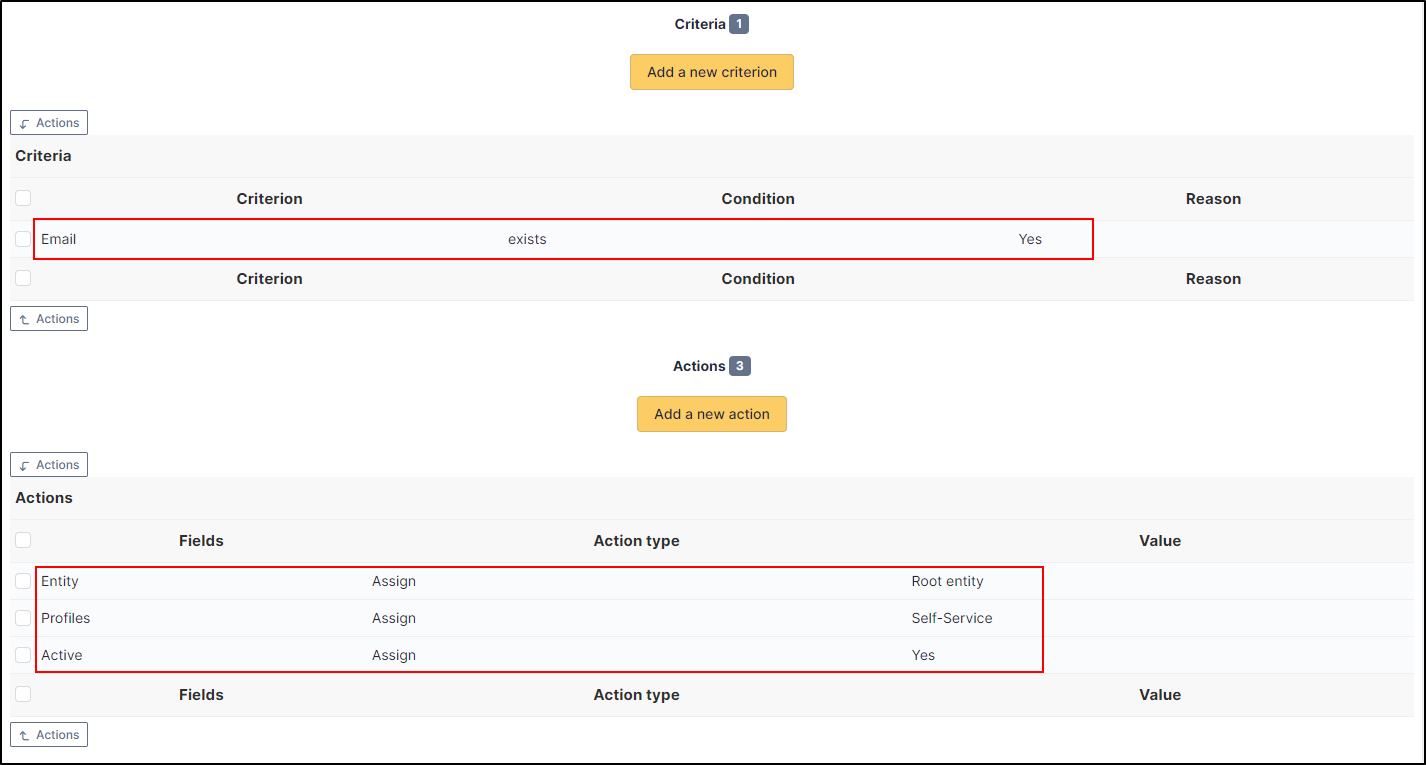Open Actions dropdown below Criteria table
The width and height of the screenshot is (1426, 765).
point(49,319)
